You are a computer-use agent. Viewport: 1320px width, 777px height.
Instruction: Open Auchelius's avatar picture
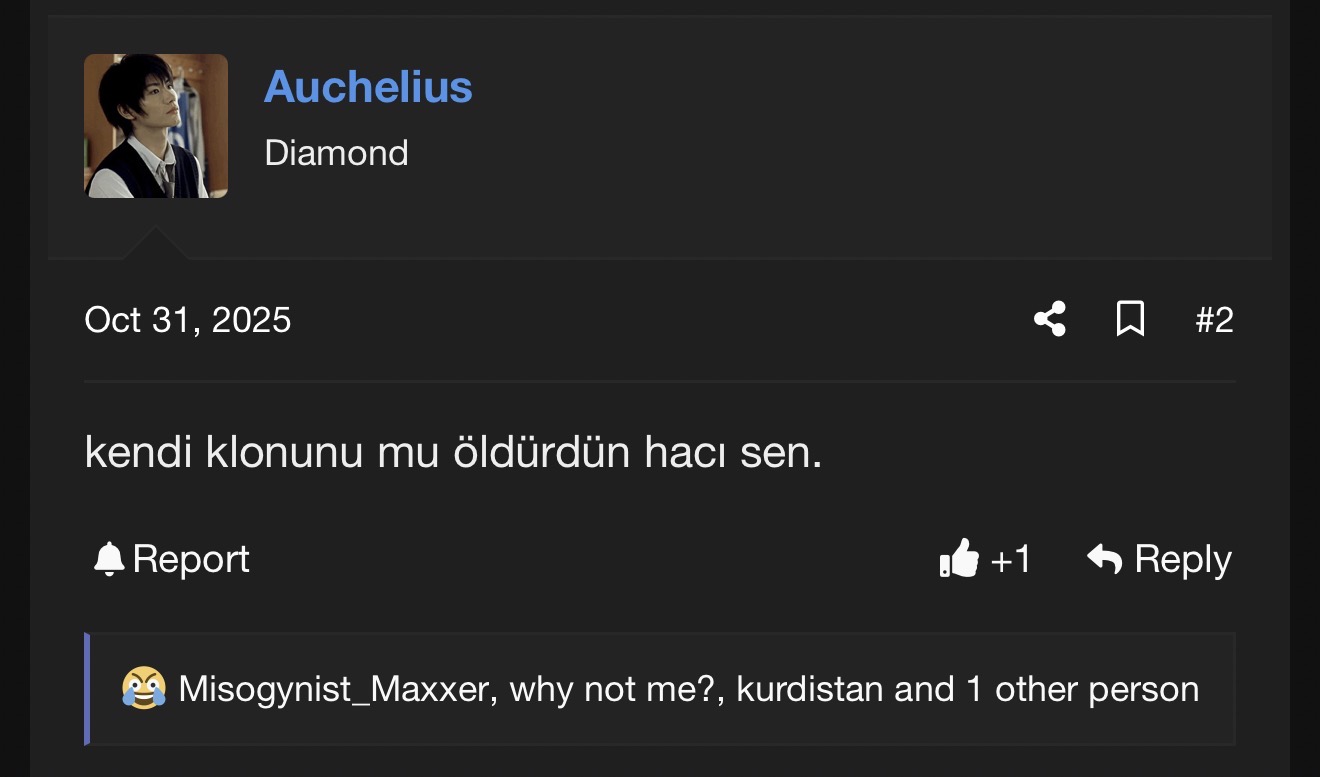156,126
